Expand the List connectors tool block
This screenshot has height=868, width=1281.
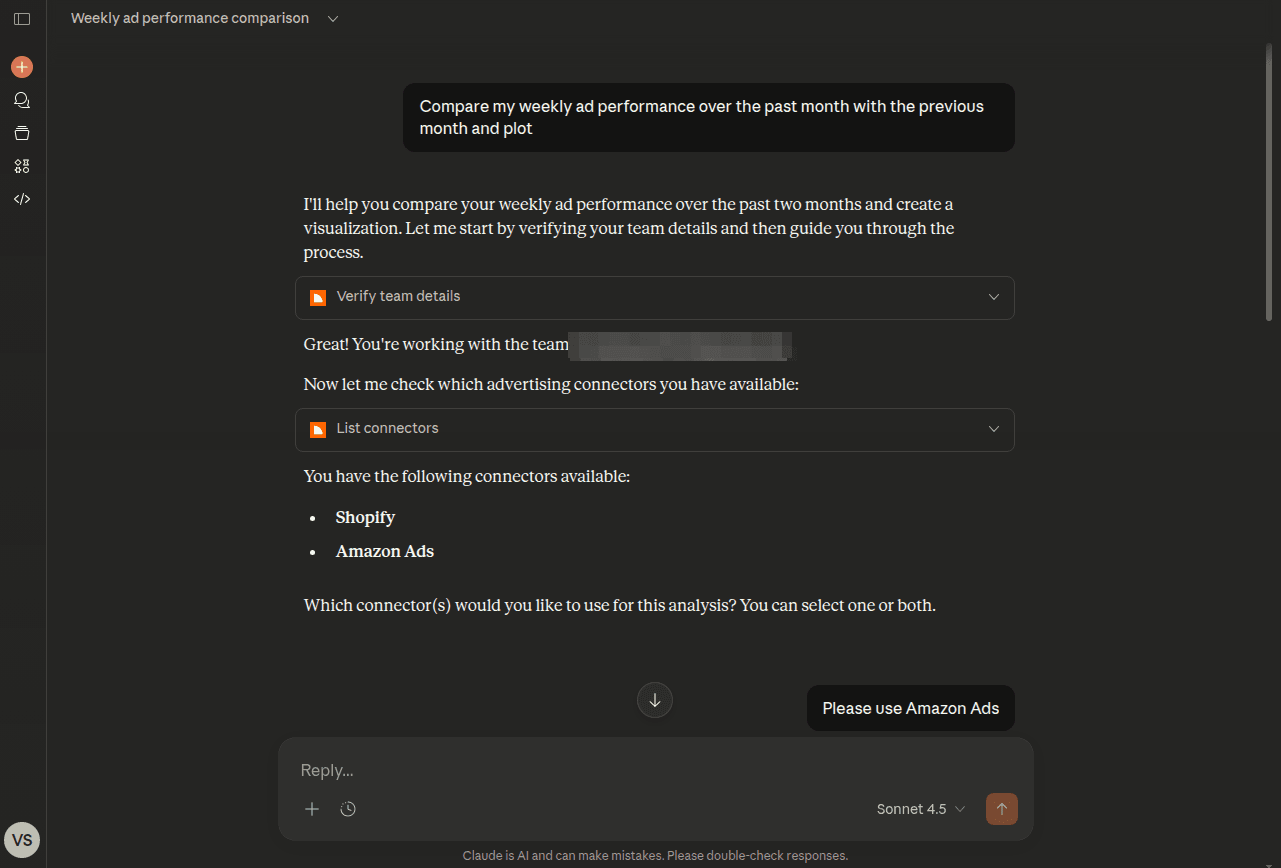click(655, 429)
